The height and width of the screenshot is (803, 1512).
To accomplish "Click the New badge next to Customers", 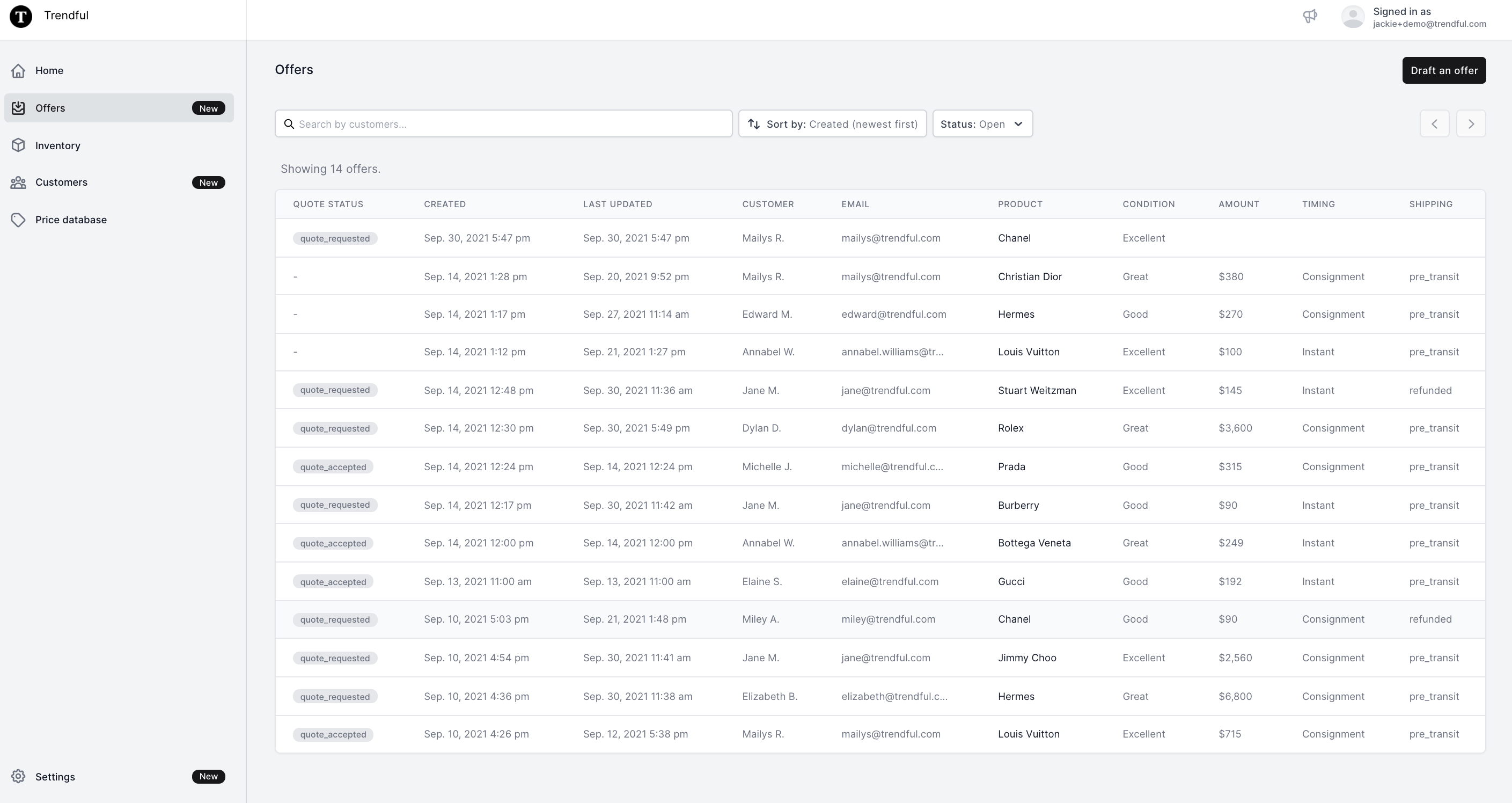I will (x=208, y=182).
